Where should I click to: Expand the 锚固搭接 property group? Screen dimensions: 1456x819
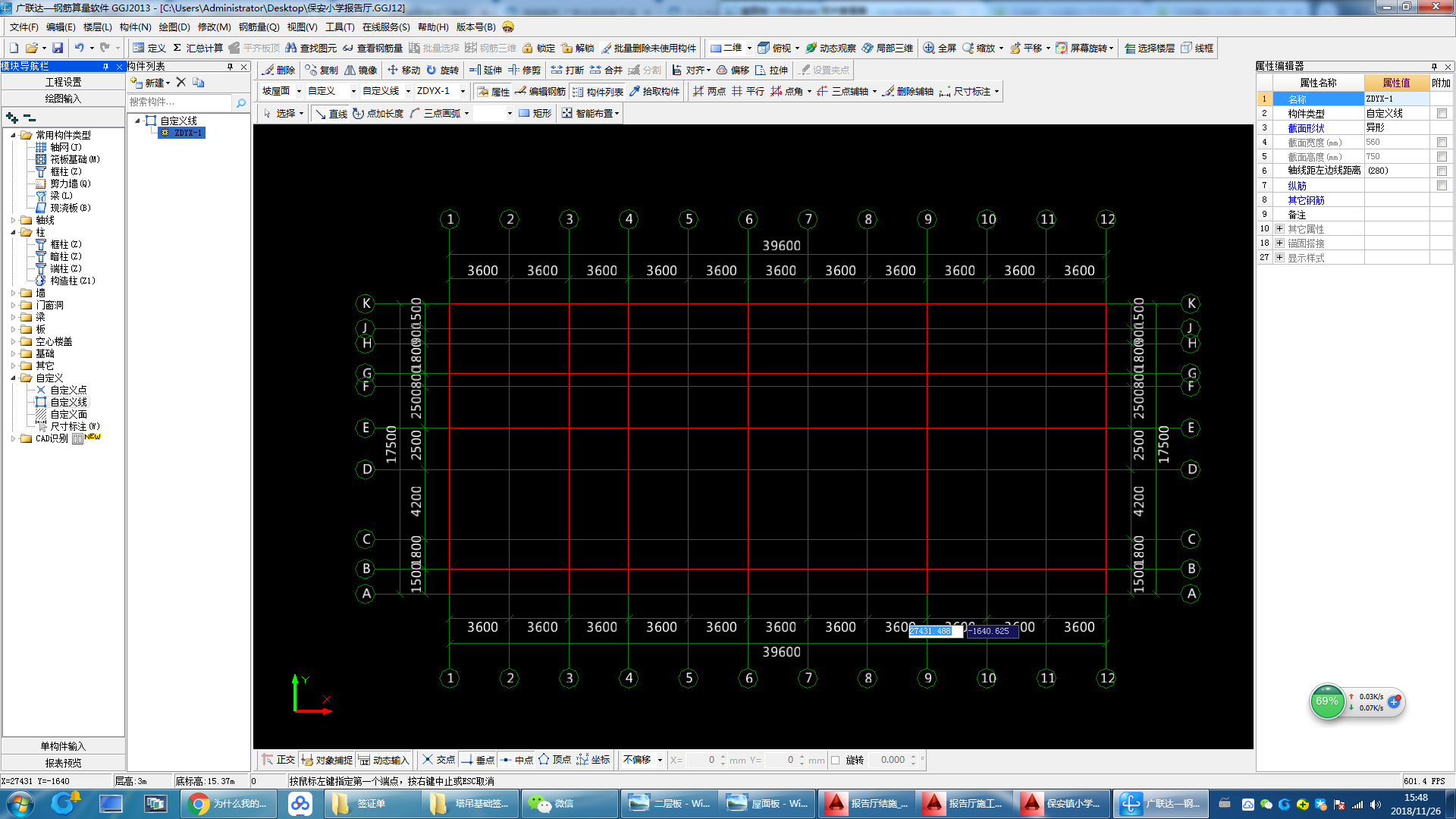[x=1280, y=243]
